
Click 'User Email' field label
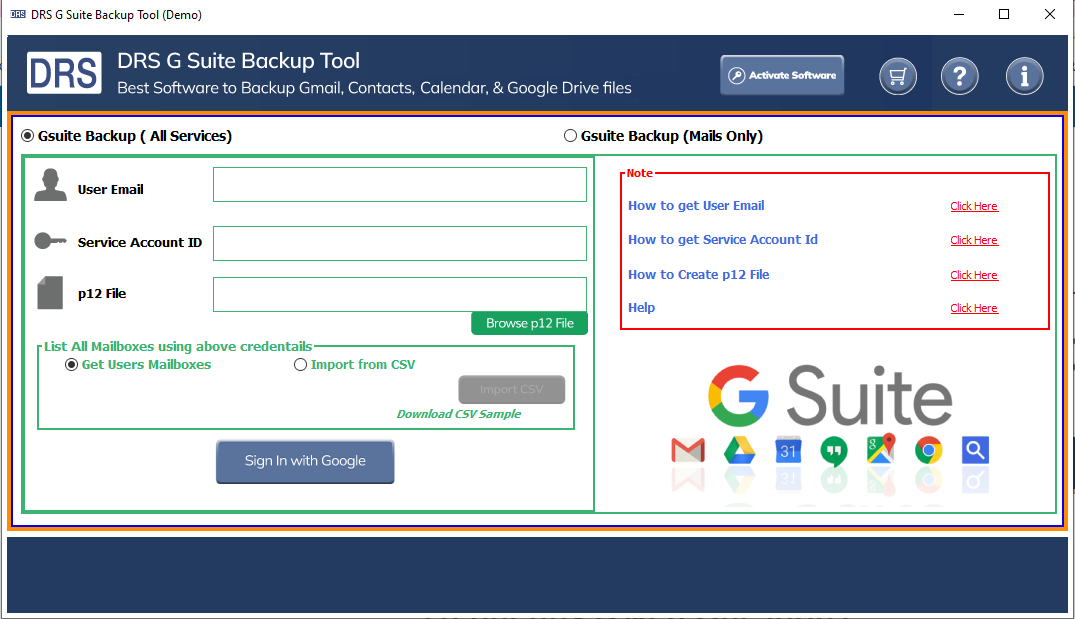coord(110,189)
